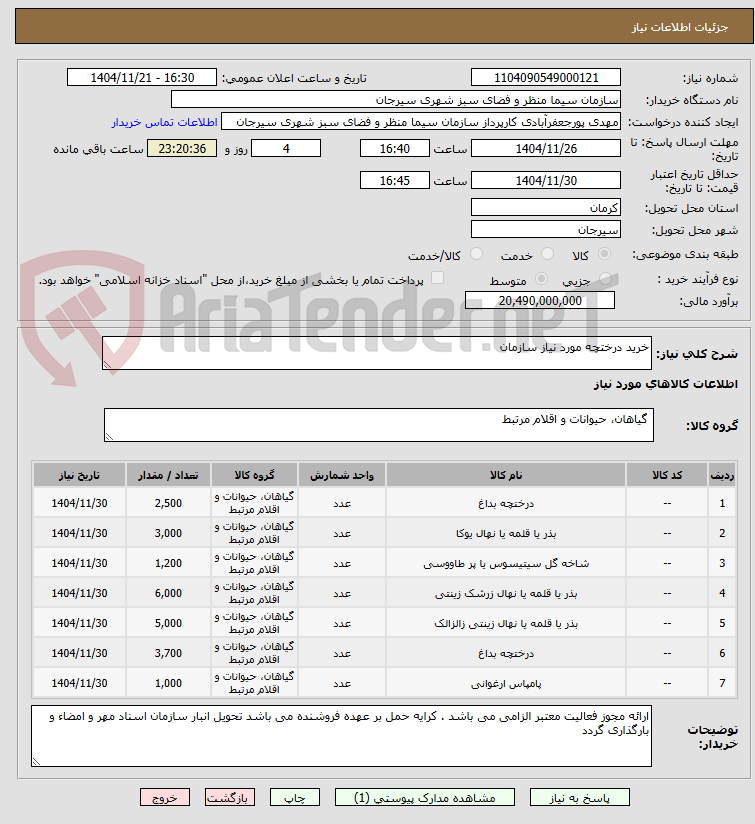The height and width of the screenshot is (824, 755).
Task: Click the اطلاعات کالاهای مورد نیاز heading
Action: [x=665, y=384]
